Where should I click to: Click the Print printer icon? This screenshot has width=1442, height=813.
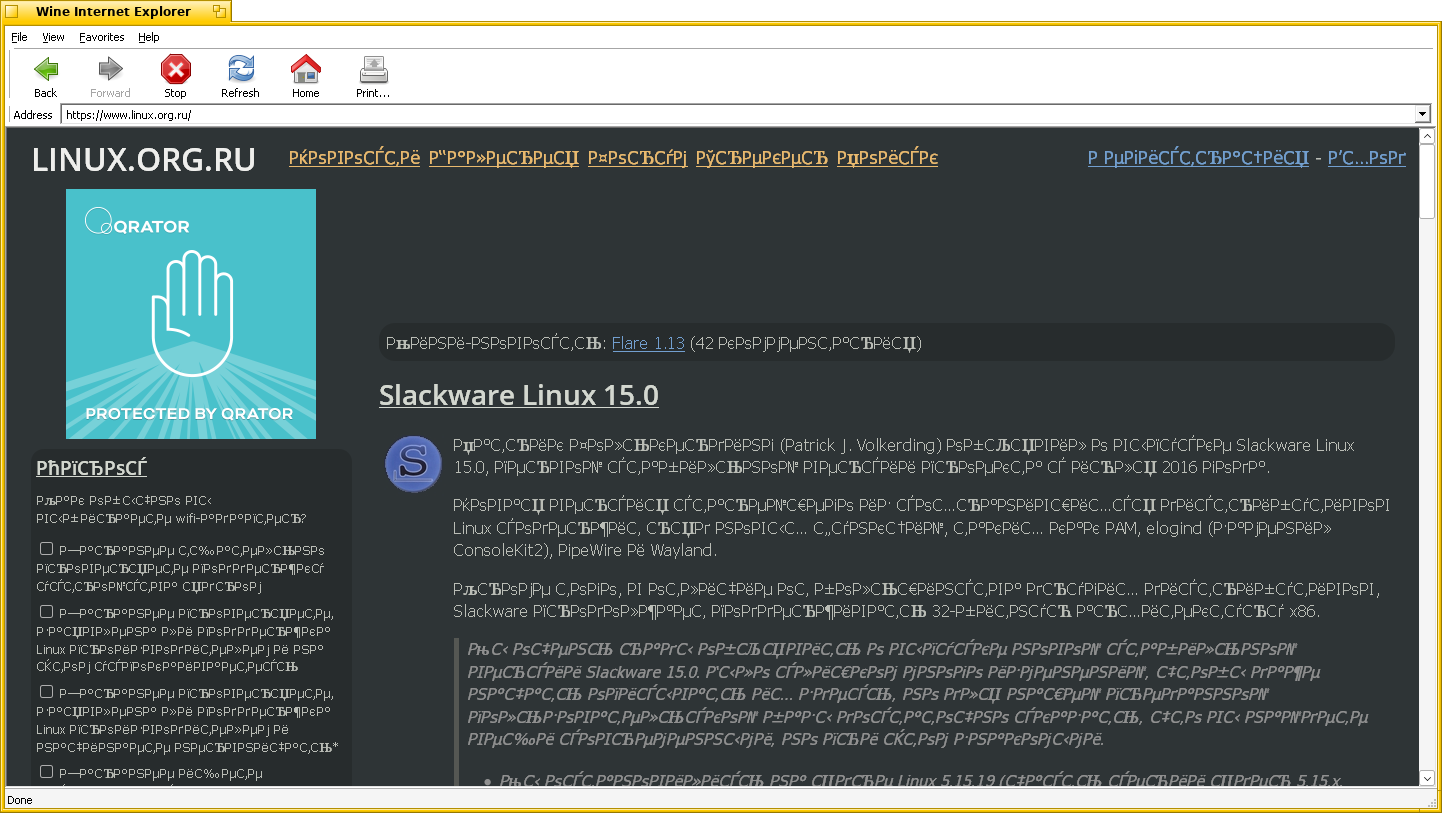tap(373, 70)
